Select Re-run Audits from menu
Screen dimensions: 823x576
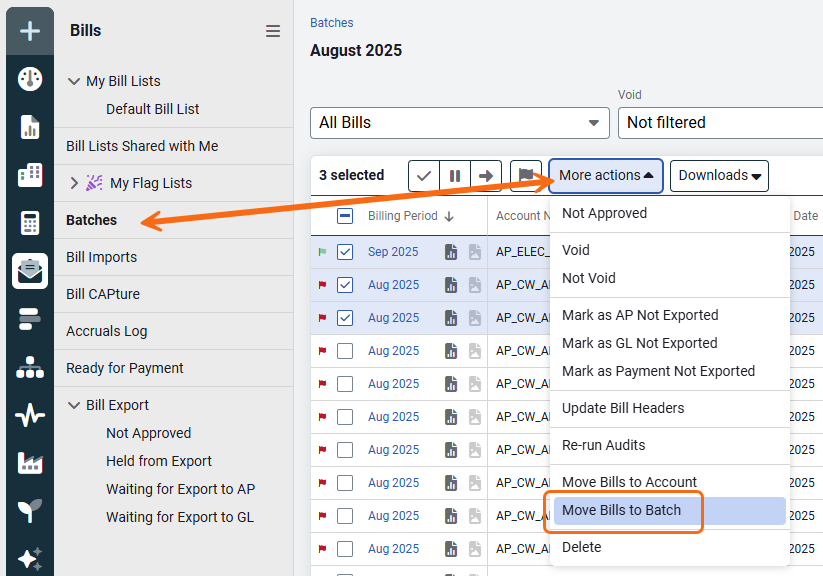[603, 445]
